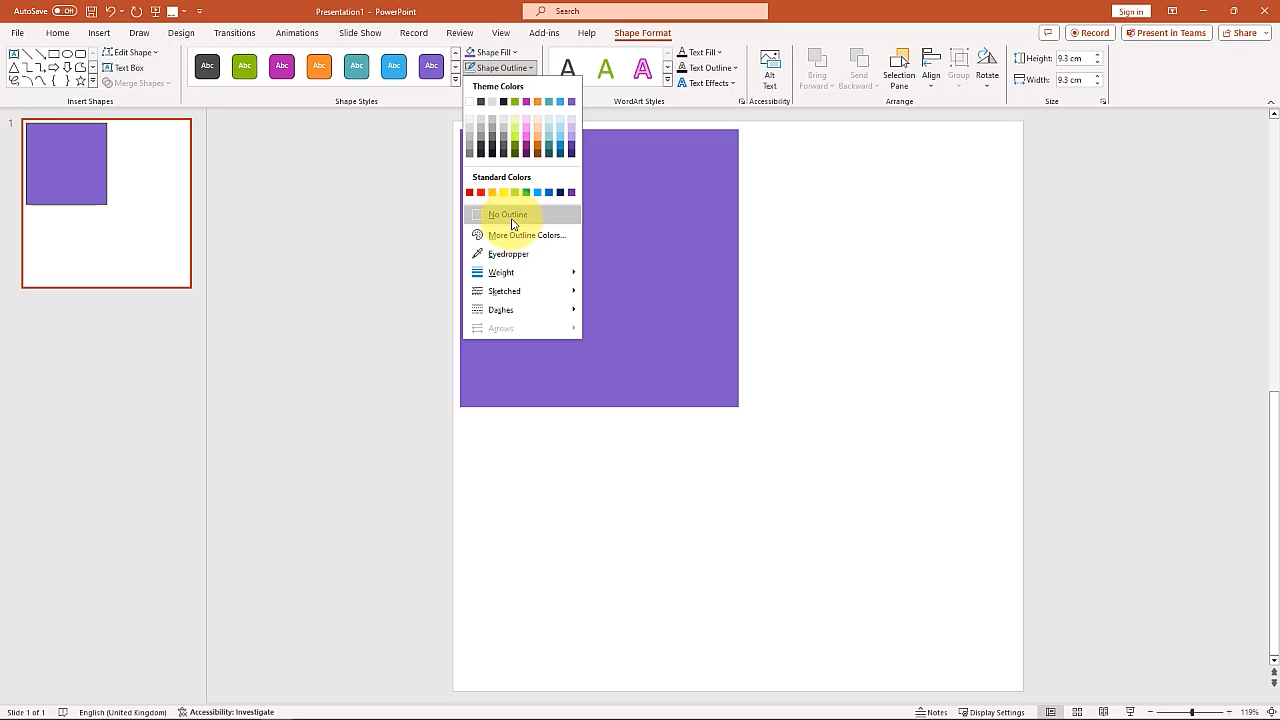
Task: Select the white theme color swatch
Action: 469,101
